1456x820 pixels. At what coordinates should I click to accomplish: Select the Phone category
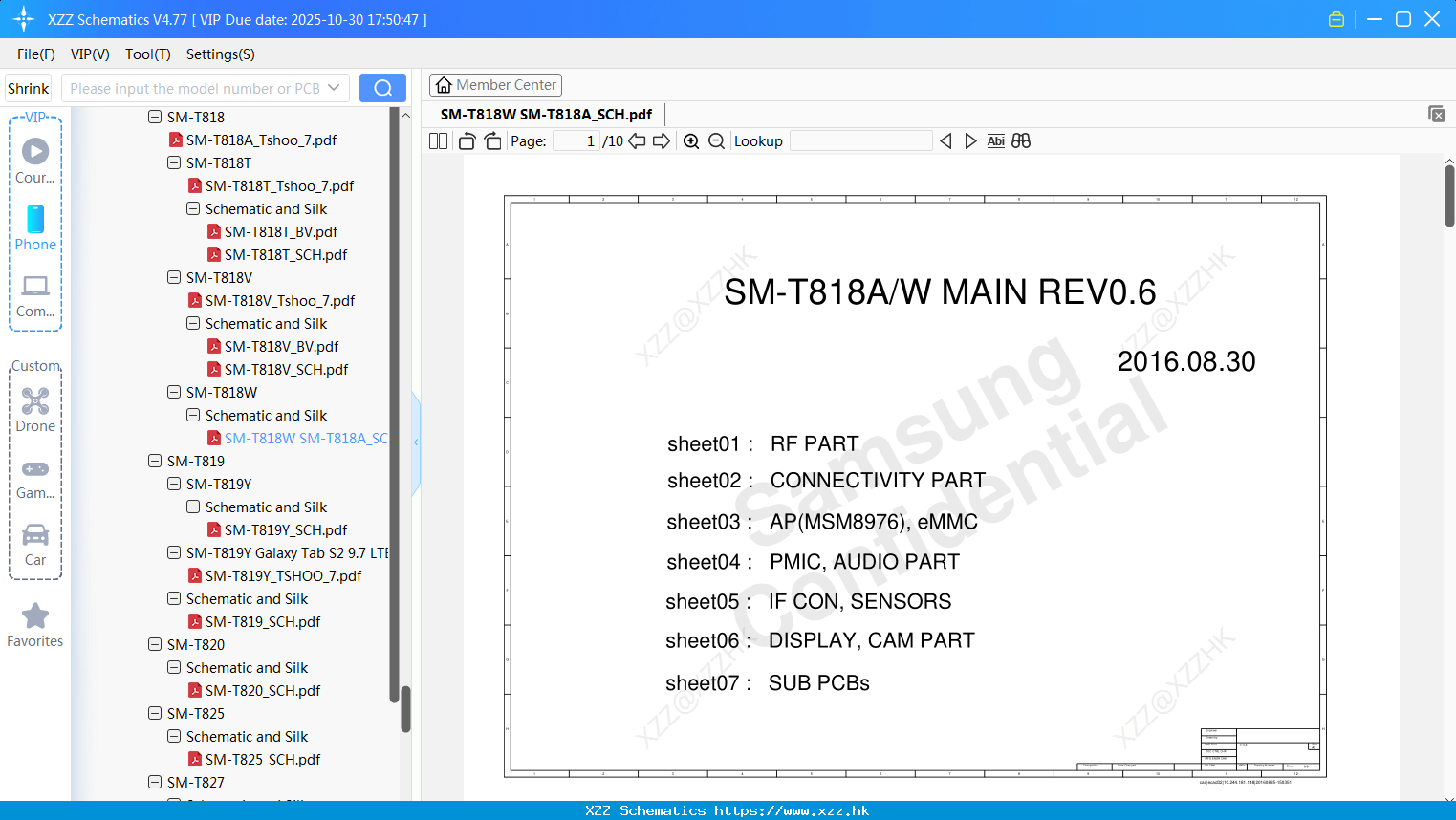35,228
